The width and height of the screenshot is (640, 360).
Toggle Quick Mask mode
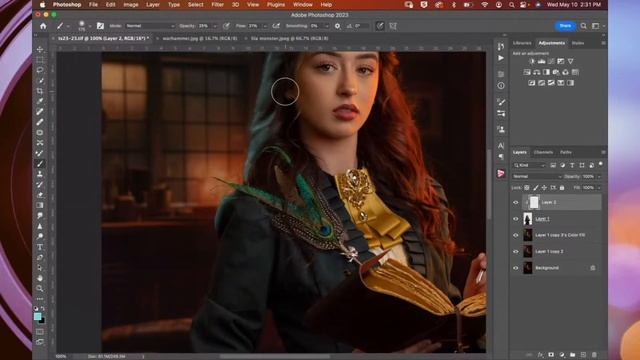tap(40, 331)
